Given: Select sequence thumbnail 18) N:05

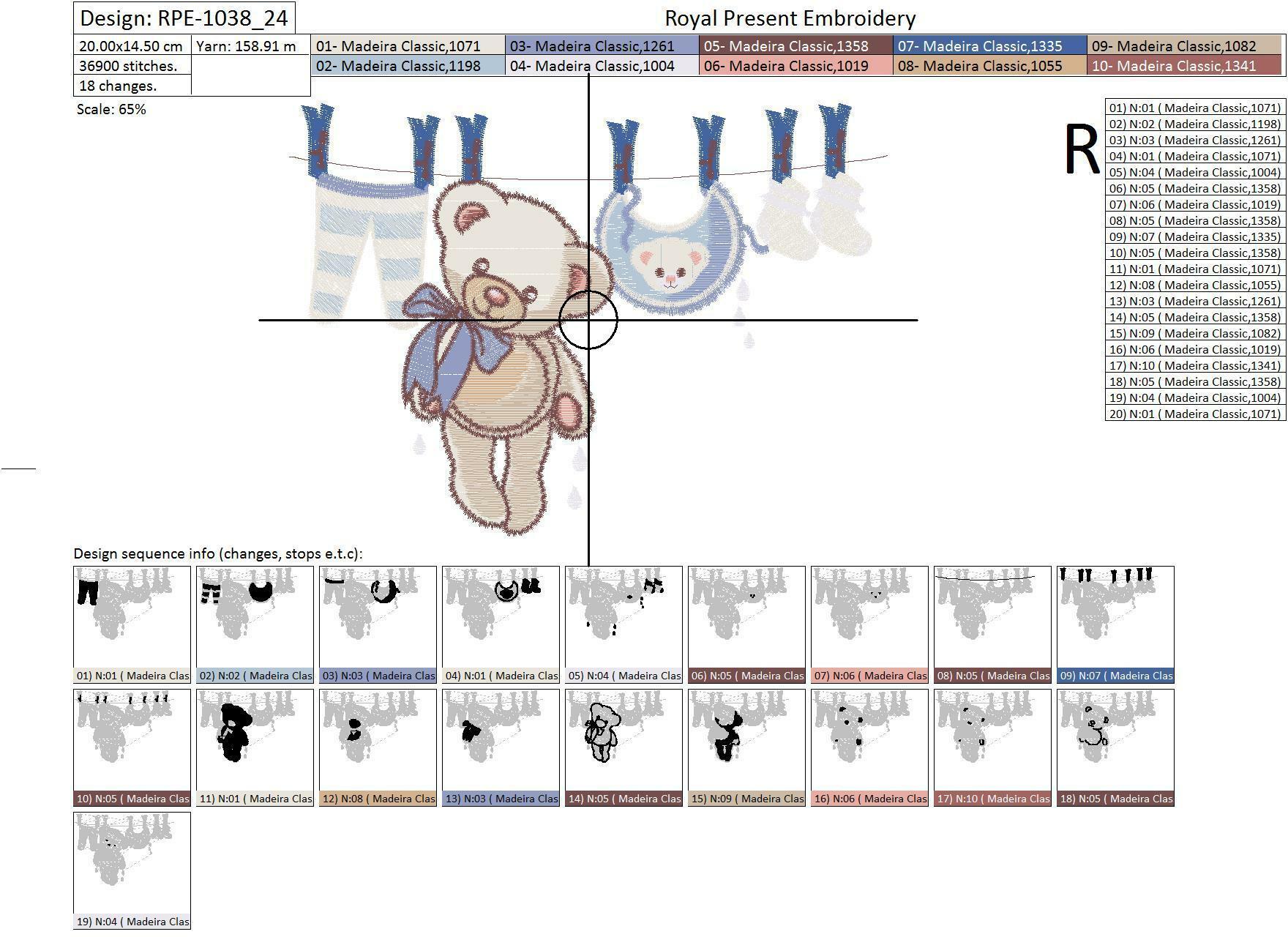Looking at the screenshot, I should [1115, 748].
